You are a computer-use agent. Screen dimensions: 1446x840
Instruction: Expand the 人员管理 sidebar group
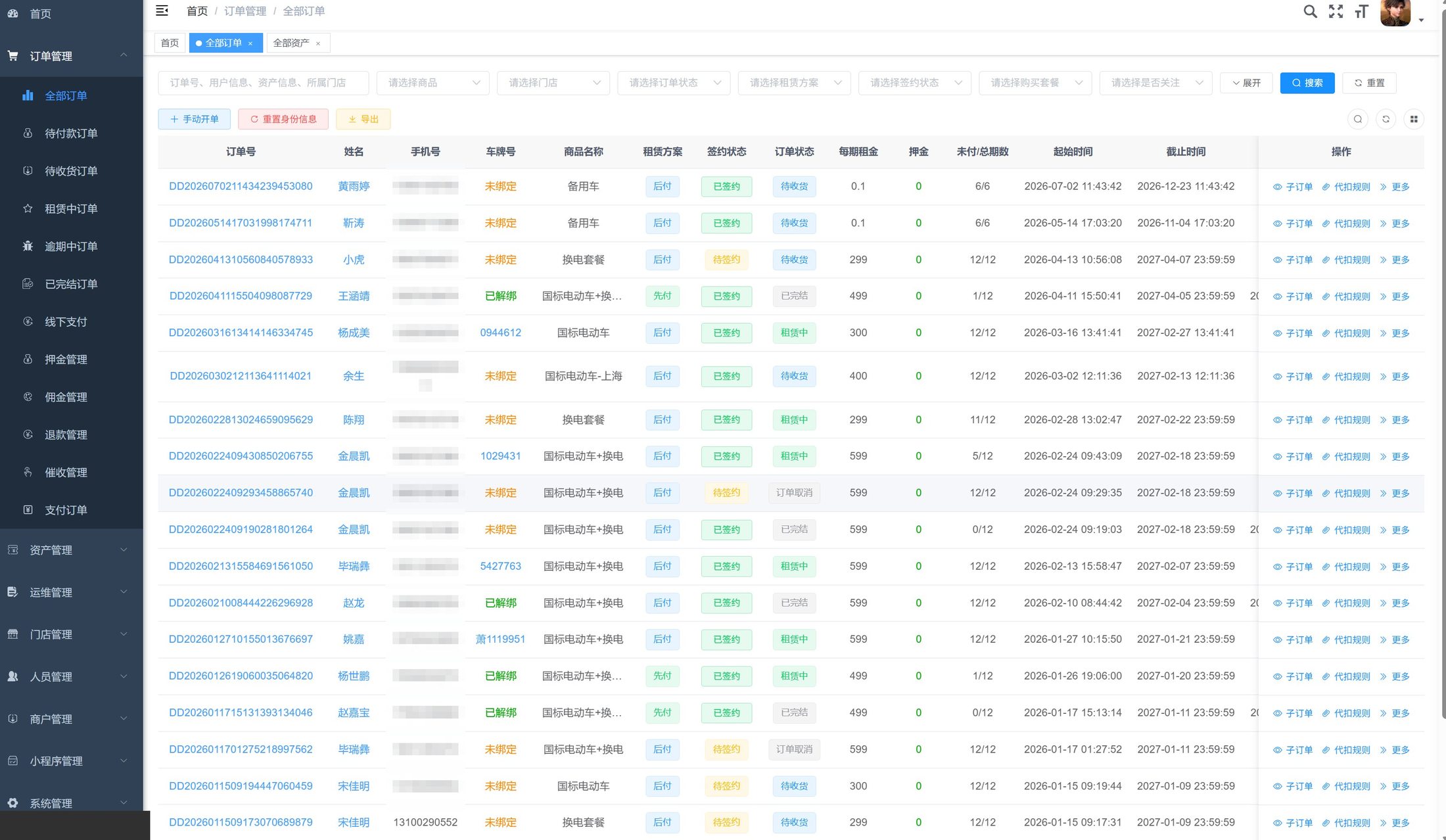[71, 676]
